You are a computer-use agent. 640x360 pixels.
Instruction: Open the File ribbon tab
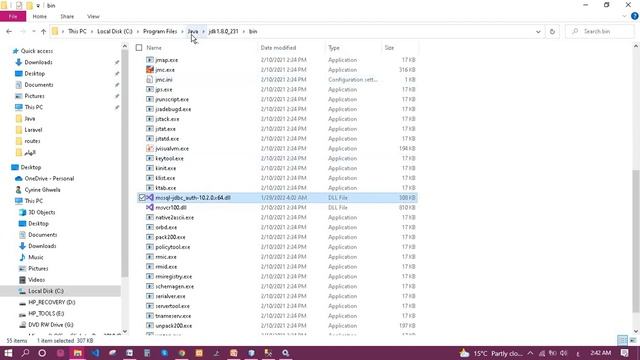click(13, 16)
